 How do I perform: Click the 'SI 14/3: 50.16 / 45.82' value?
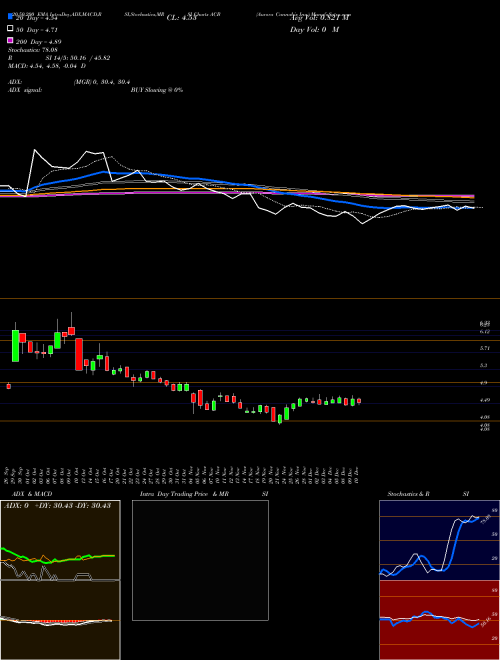tap(80, 58)
